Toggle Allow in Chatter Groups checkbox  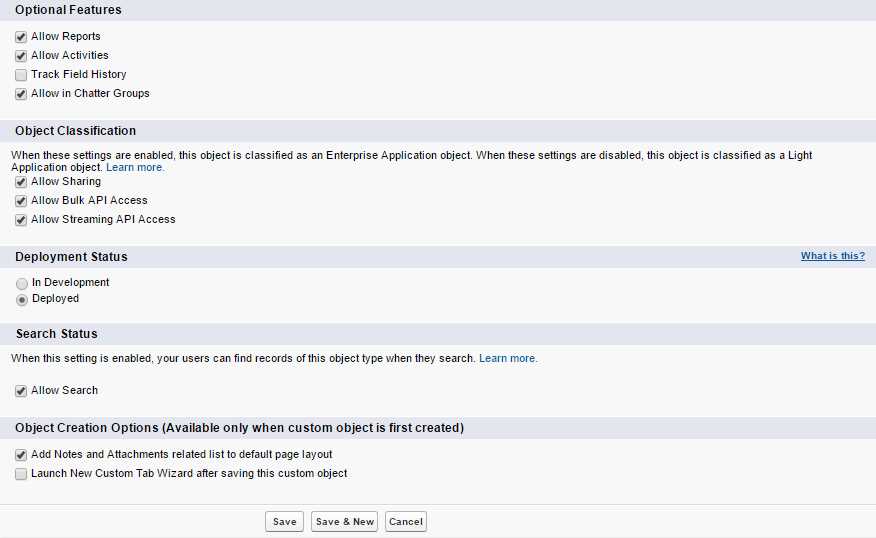click(x=21, y=94)
